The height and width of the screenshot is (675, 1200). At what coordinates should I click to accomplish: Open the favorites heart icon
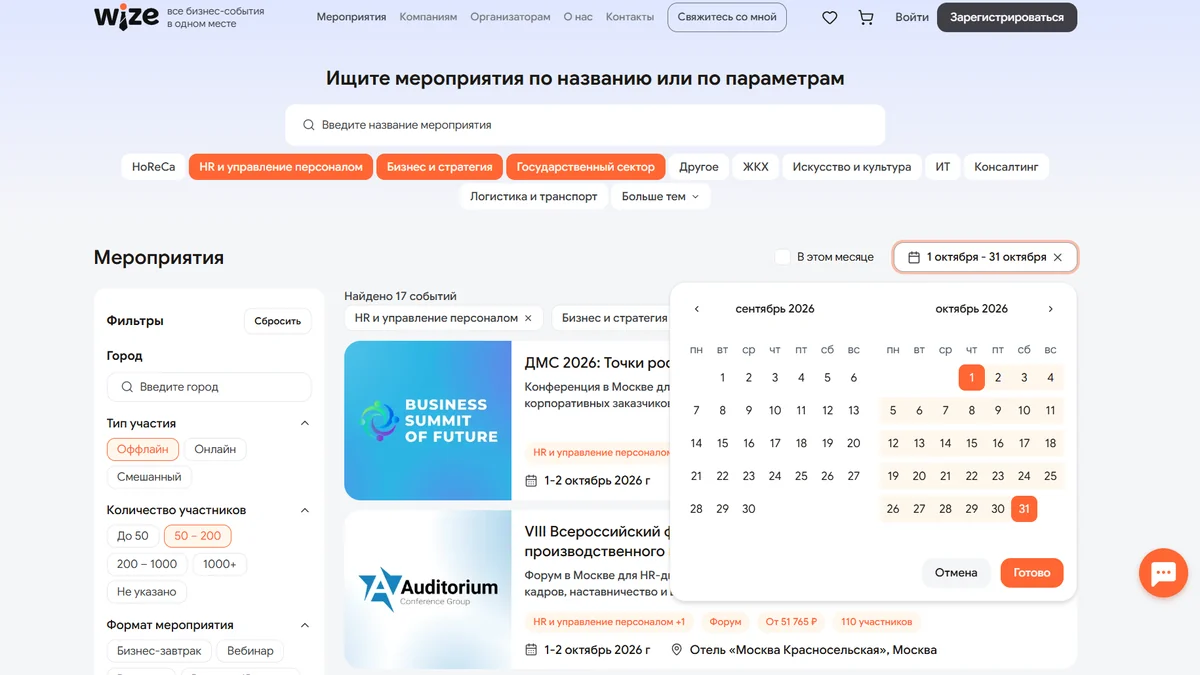click(x=830, y=18)
